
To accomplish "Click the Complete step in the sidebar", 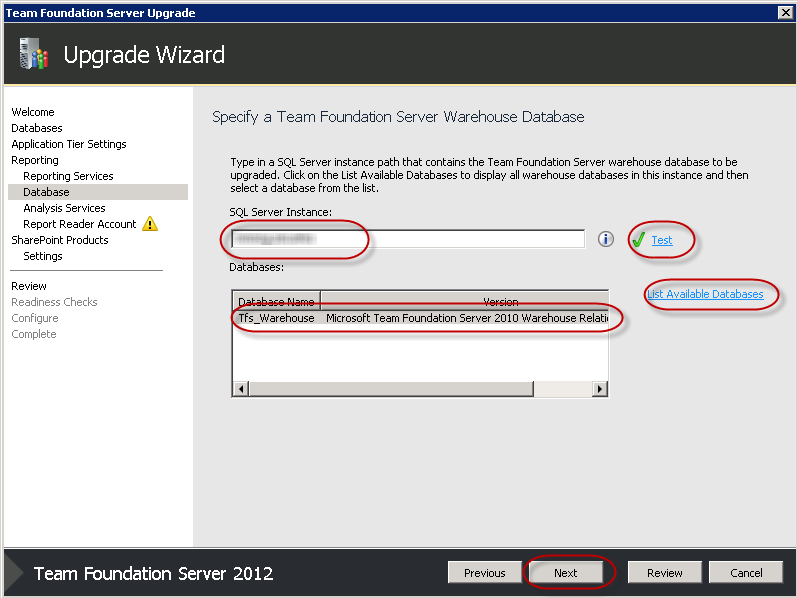I will click(x=34, y=334).
